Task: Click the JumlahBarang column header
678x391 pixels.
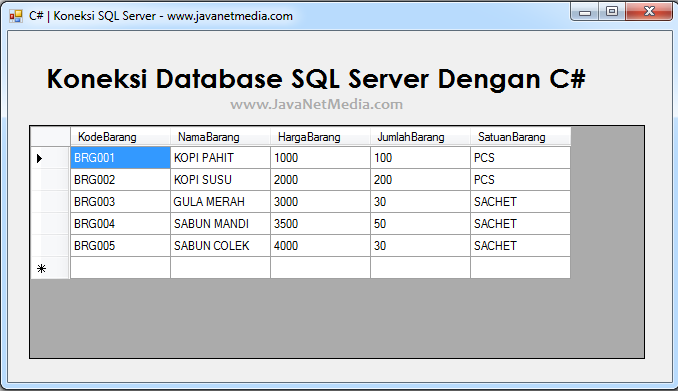Action: pos(420,137)
